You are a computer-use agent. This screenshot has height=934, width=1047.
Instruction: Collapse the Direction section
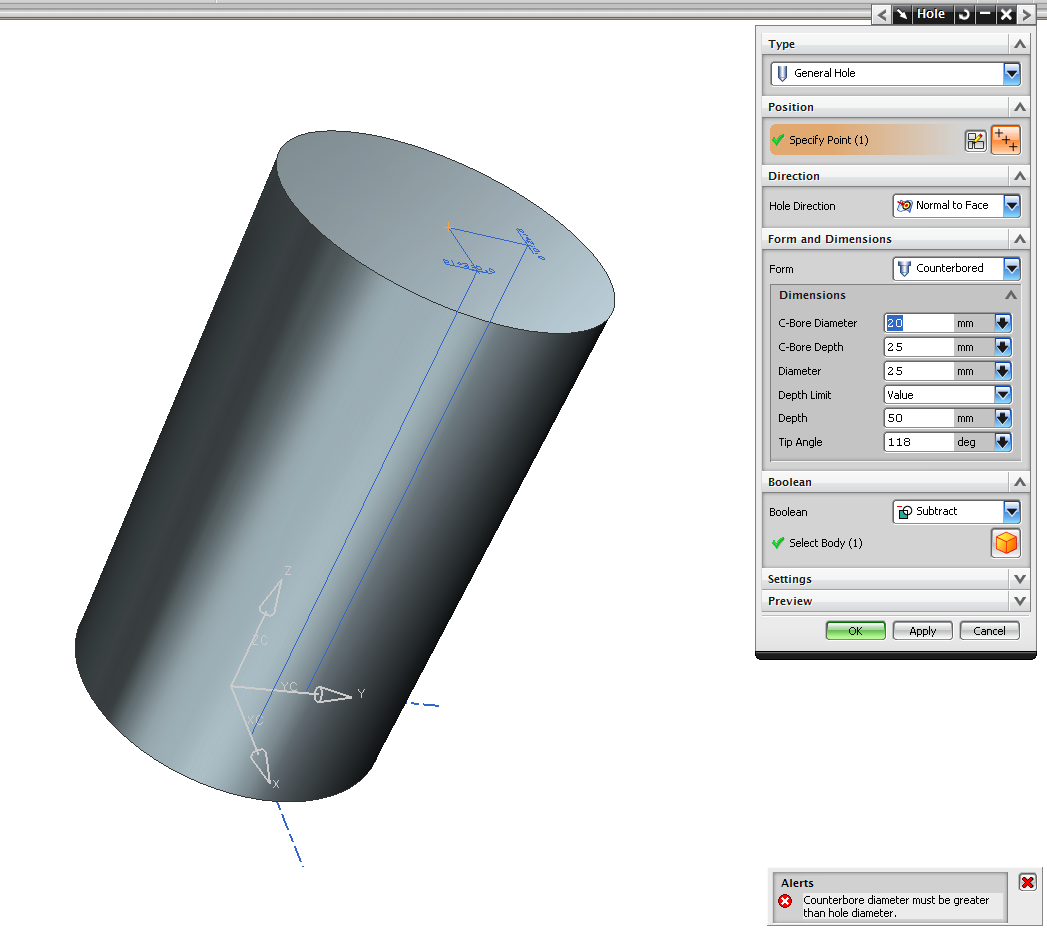click(x=1020, y=176)
